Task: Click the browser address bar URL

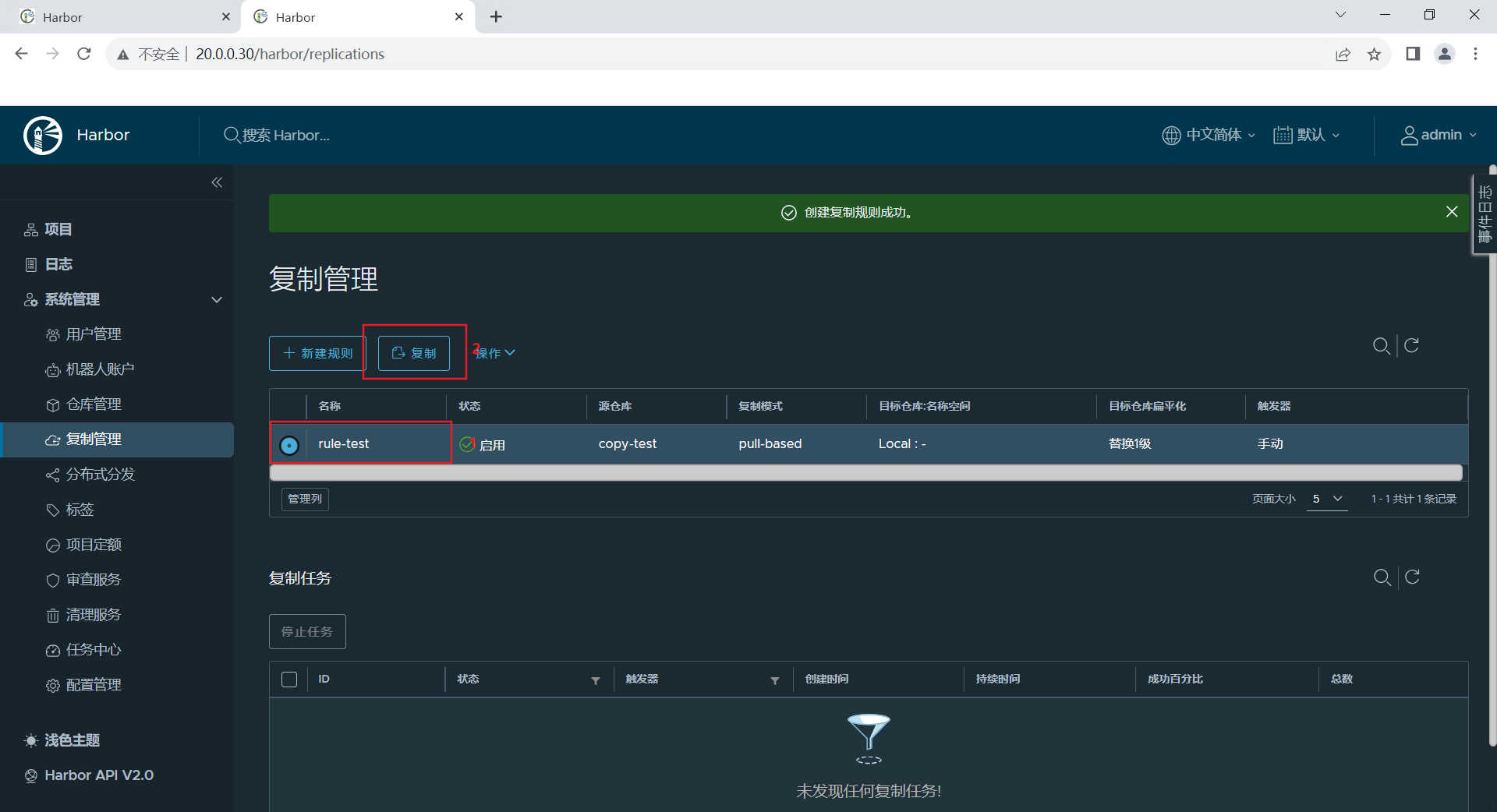Action: (290, 54)
